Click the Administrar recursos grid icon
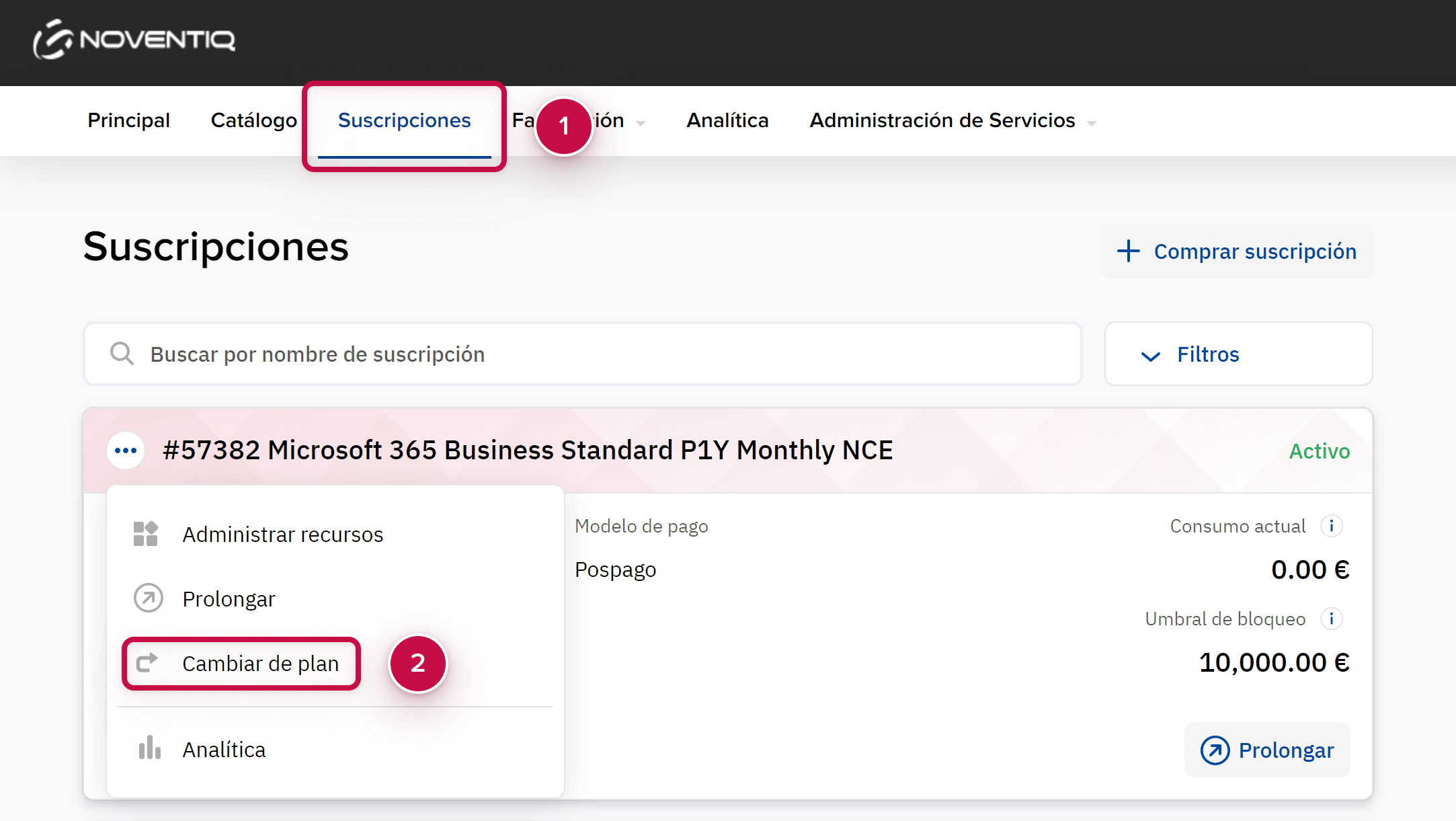This screenshot has height=821, width=1456. (x=146, y=534)
